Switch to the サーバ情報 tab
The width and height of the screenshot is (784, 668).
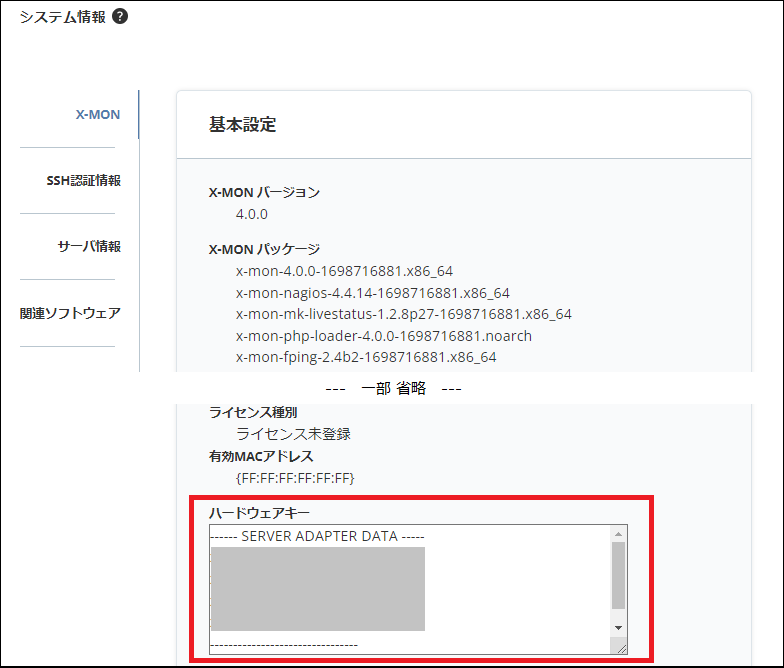click(89, 247)
